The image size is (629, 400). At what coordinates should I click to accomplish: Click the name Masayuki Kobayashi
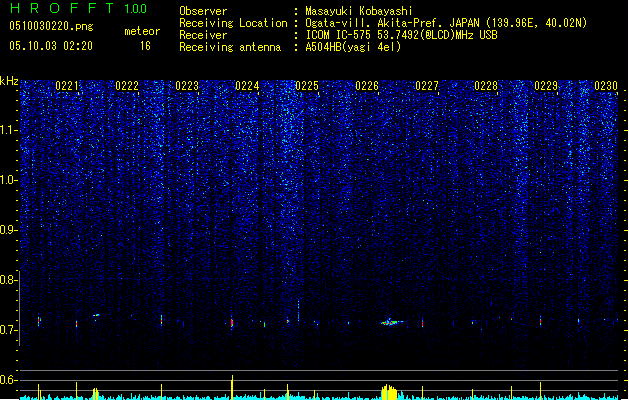click(x=359, y=11)
